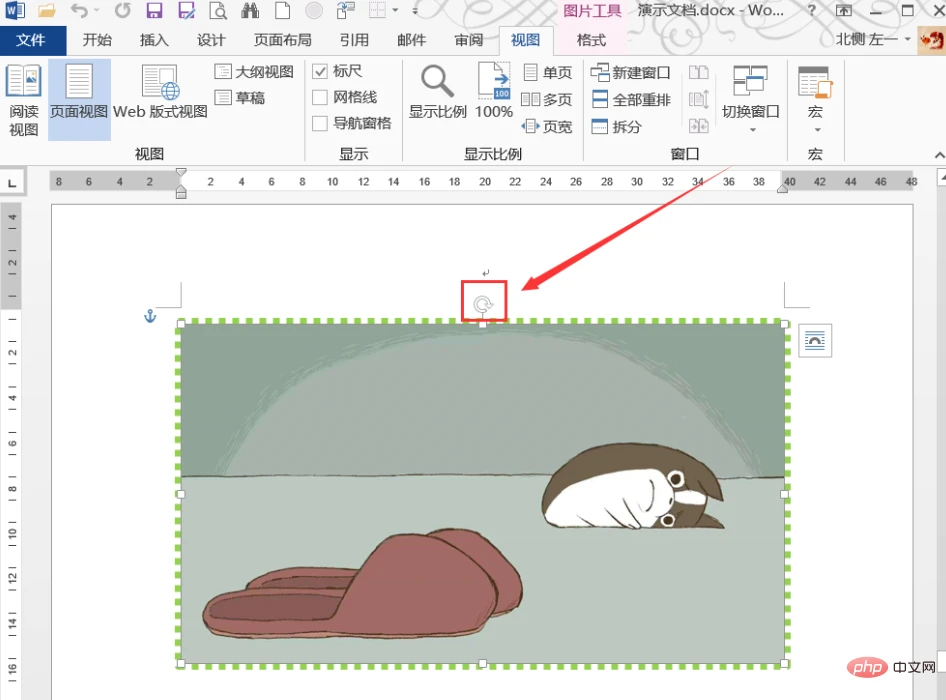The image size is (946, 700).
Task: Enable Gridlines 网格线 checkbox
Action: [320, 97]
